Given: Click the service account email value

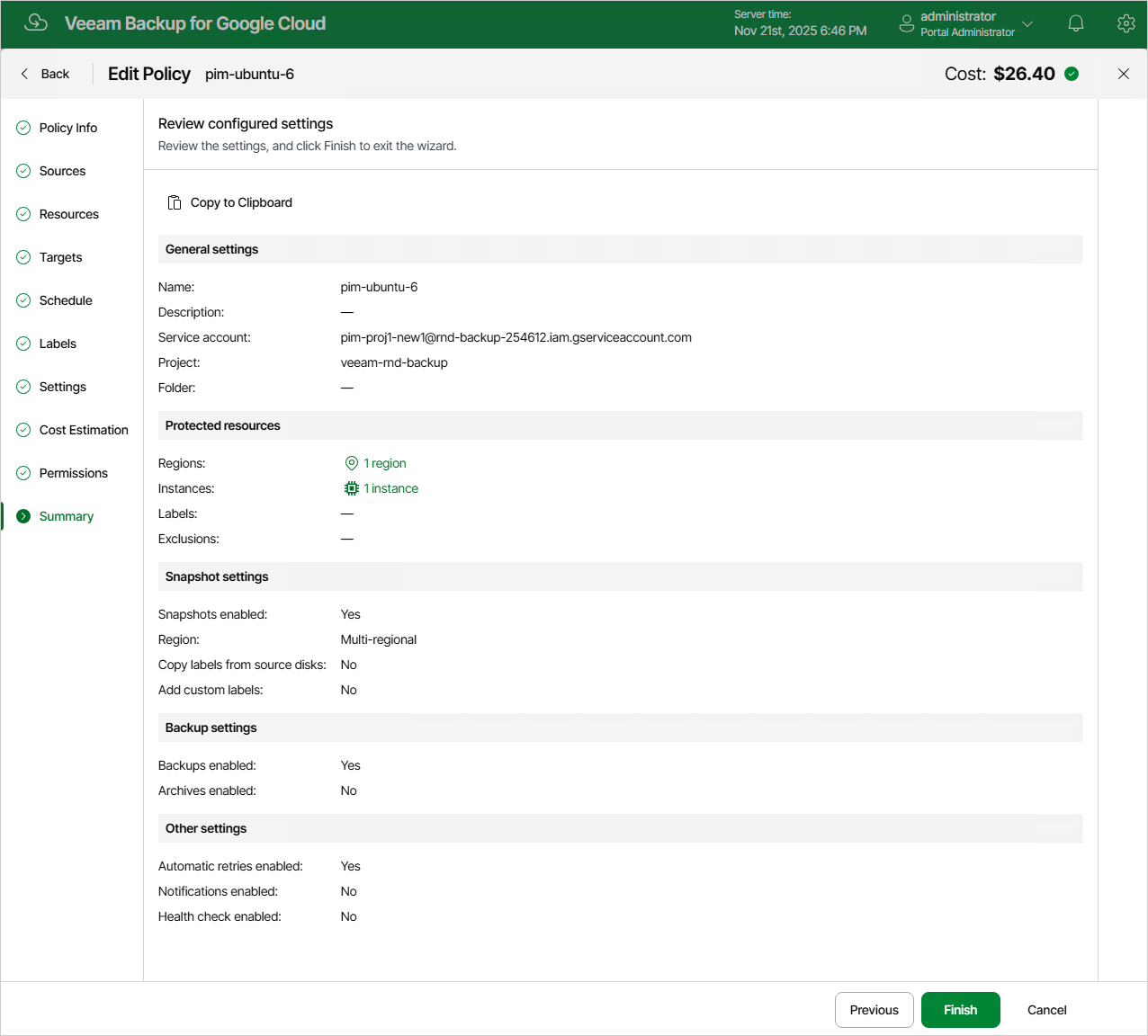Looking at the screenshot, I should point(516,337).
